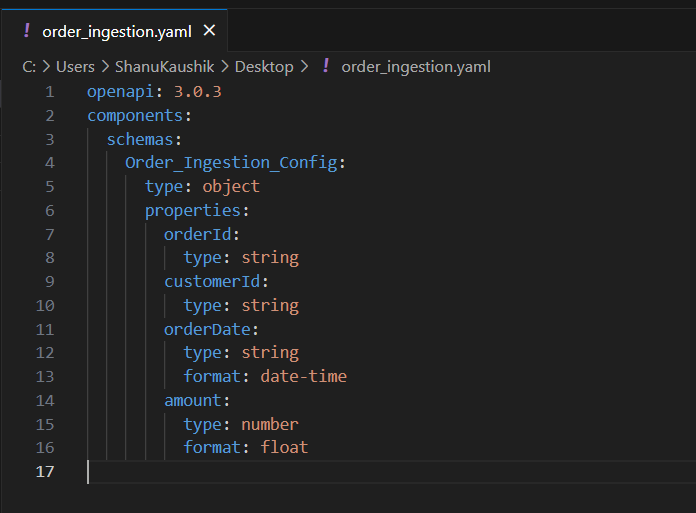This screenshot has height=513, width=696.
Task: Click the date-time format value
Action: tap(303, 376)
